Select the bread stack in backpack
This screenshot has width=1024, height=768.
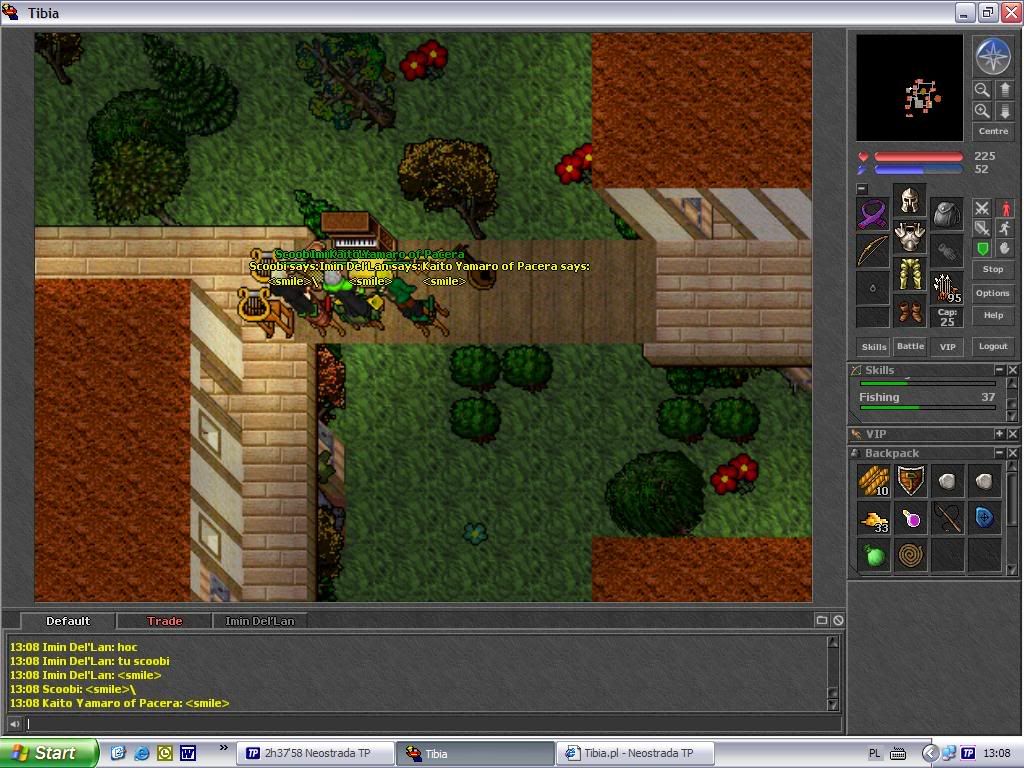tap(873, 481)
